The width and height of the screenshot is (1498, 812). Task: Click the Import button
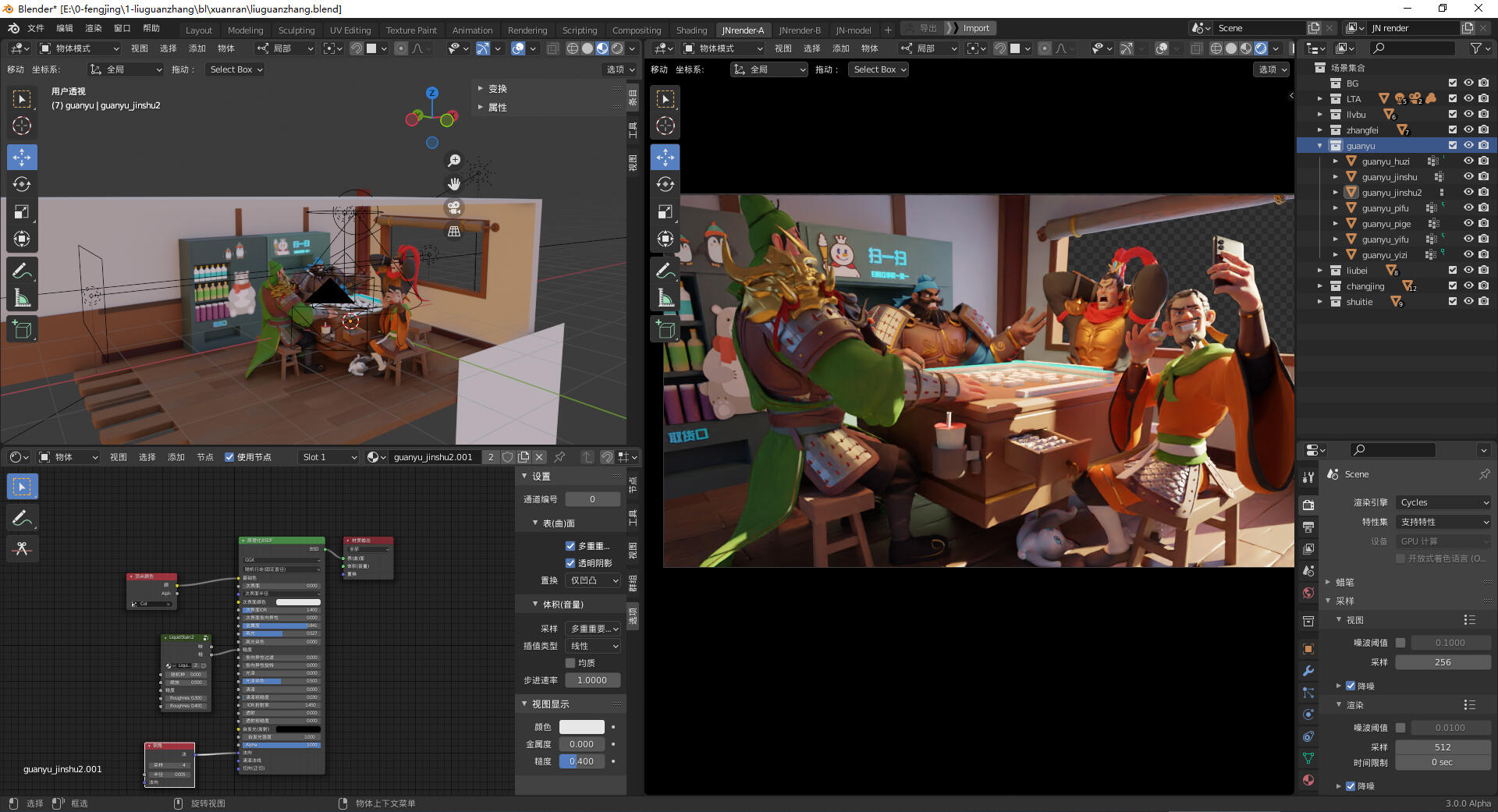976,28
